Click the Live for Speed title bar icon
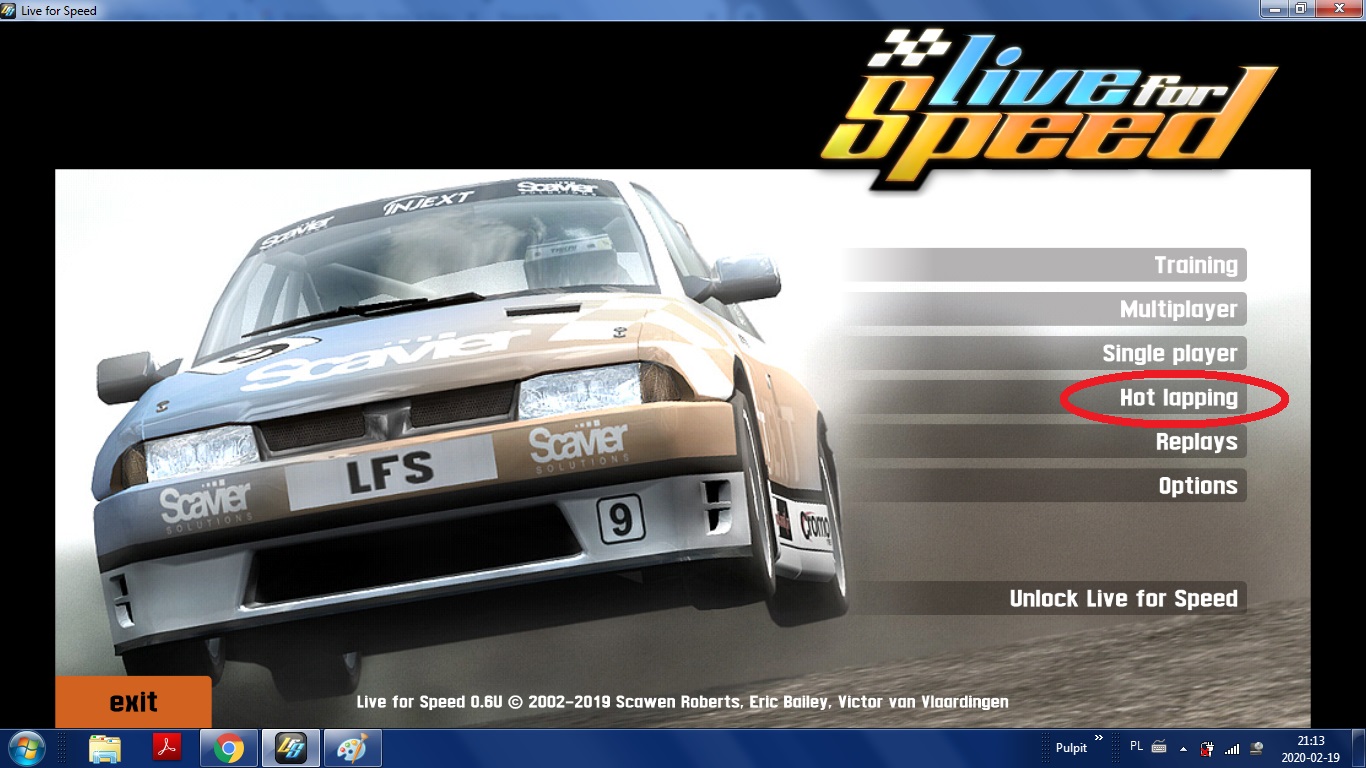Screen dimensions: 1366x768 (x=9, y=10)
